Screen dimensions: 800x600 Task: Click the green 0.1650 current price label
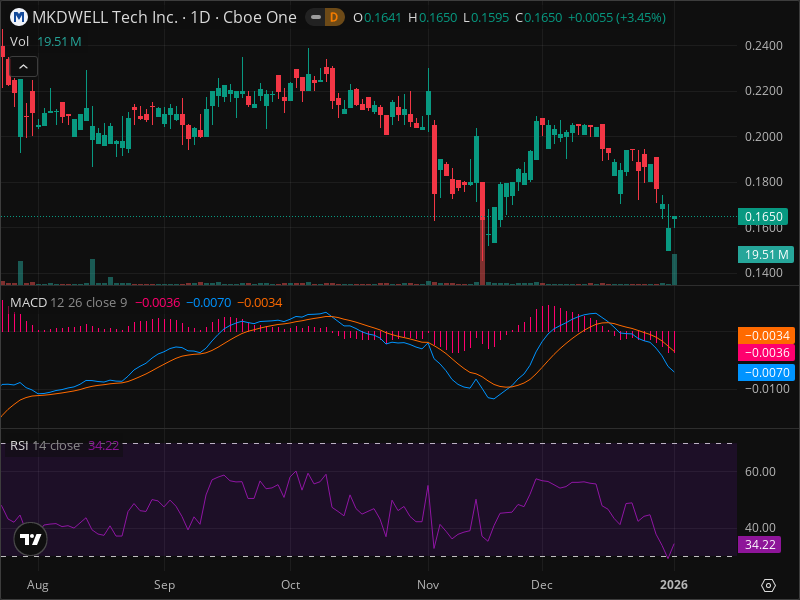tap(763, 216)
